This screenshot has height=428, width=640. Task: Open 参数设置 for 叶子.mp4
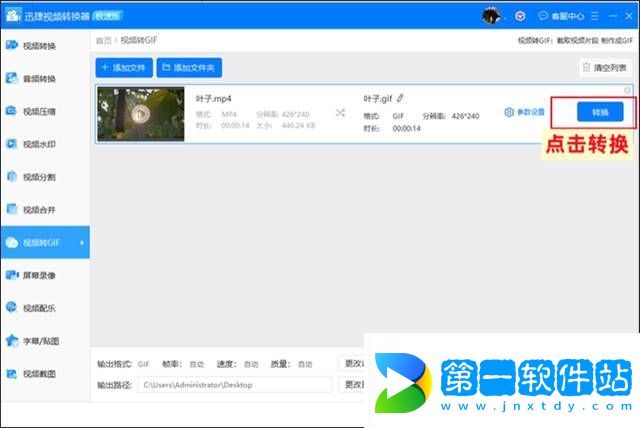pyautogui.click(x=524, y=112)
